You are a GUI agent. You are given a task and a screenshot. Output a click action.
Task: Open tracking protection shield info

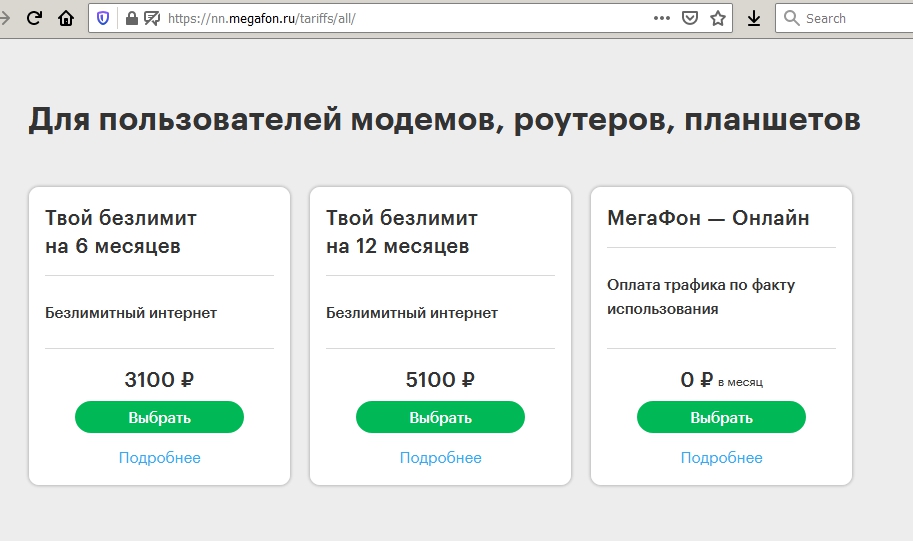[103, 18]
